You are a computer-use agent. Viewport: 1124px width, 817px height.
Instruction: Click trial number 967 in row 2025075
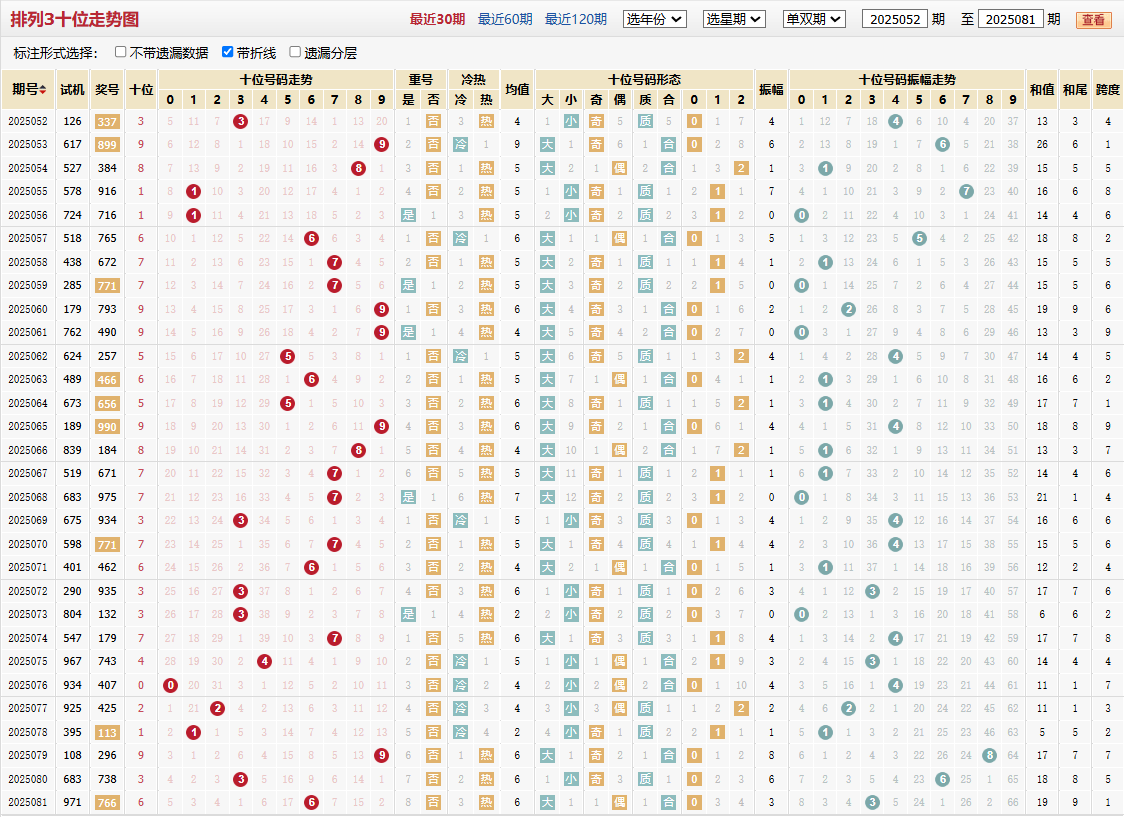coord(72,661)
